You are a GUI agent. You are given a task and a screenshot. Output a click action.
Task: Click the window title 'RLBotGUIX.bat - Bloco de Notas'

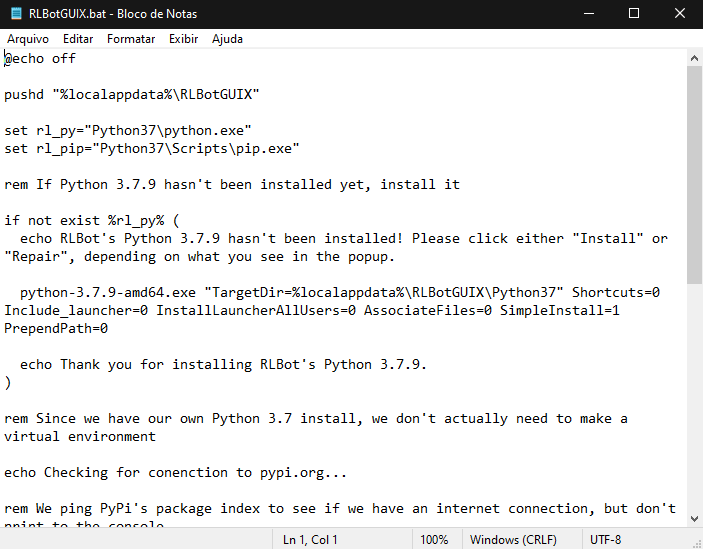pyautogui.click(x=113, y=14)
